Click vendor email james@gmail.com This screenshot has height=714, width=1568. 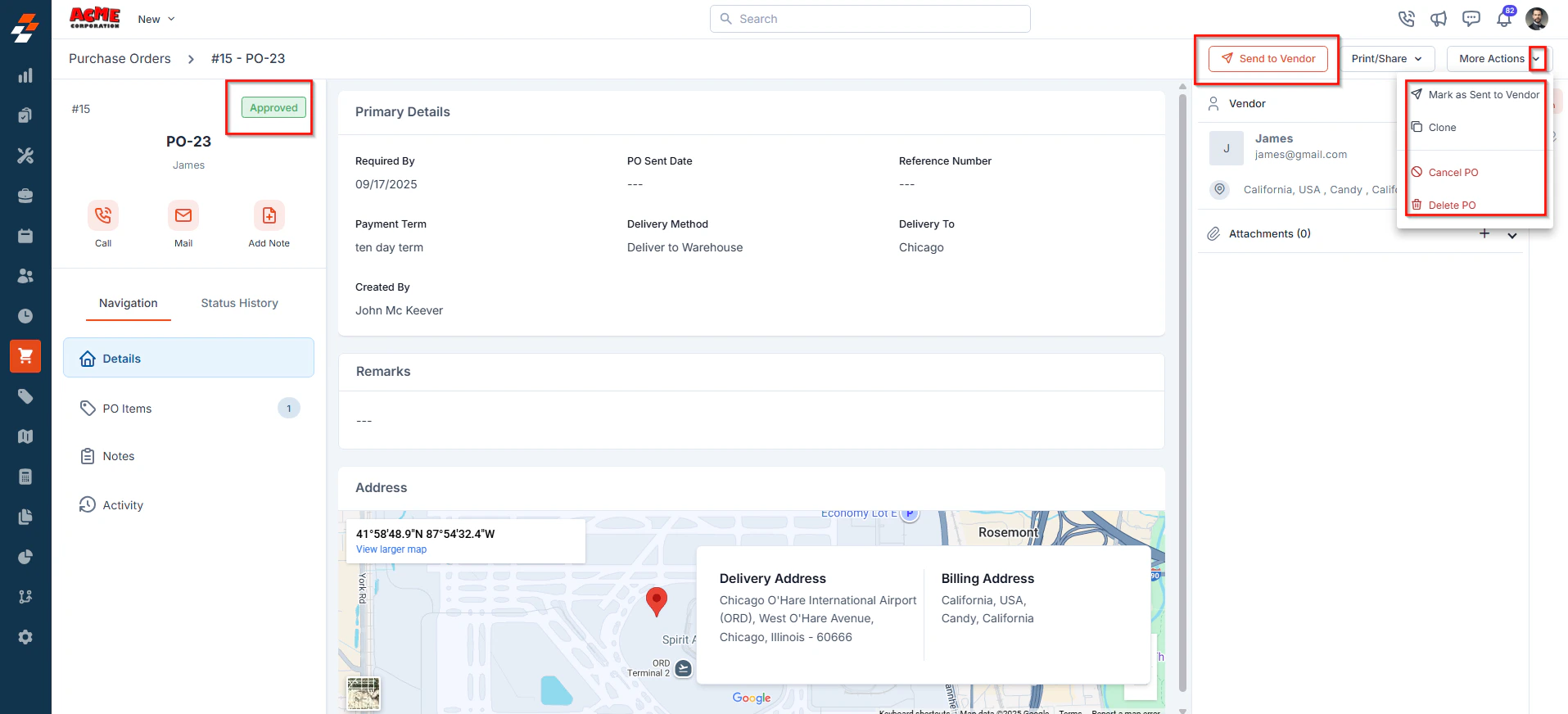click(1301, 155)
